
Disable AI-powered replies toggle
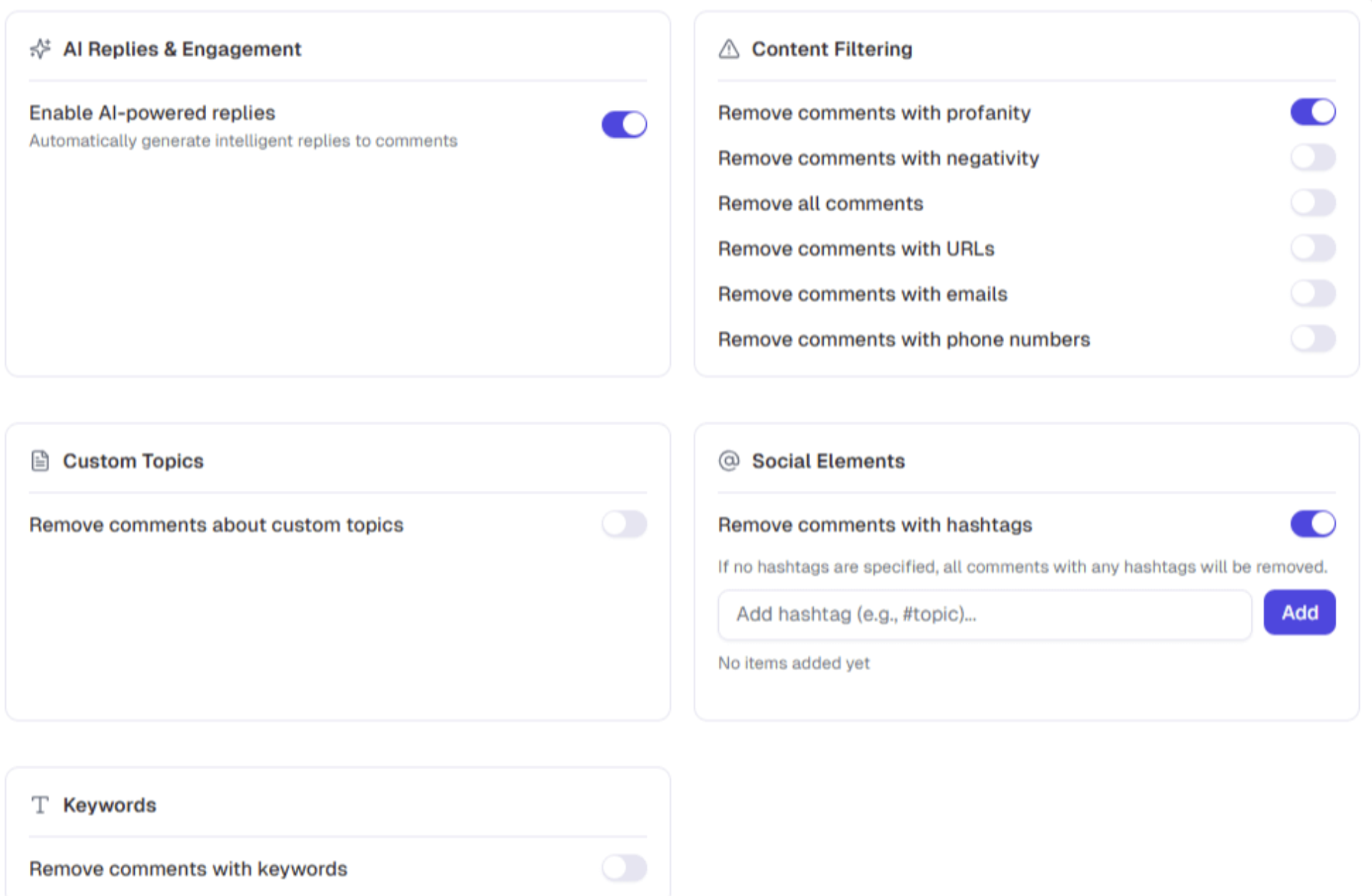[624, 125]
